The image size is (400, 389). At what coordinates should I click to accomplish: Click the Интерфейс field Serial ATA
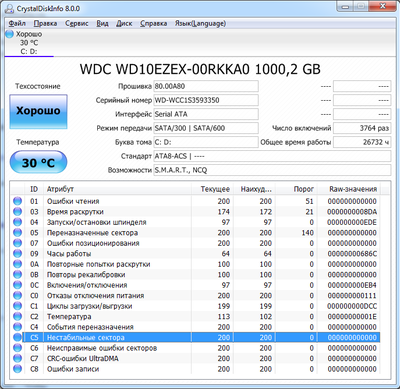[x=206, y=114]
